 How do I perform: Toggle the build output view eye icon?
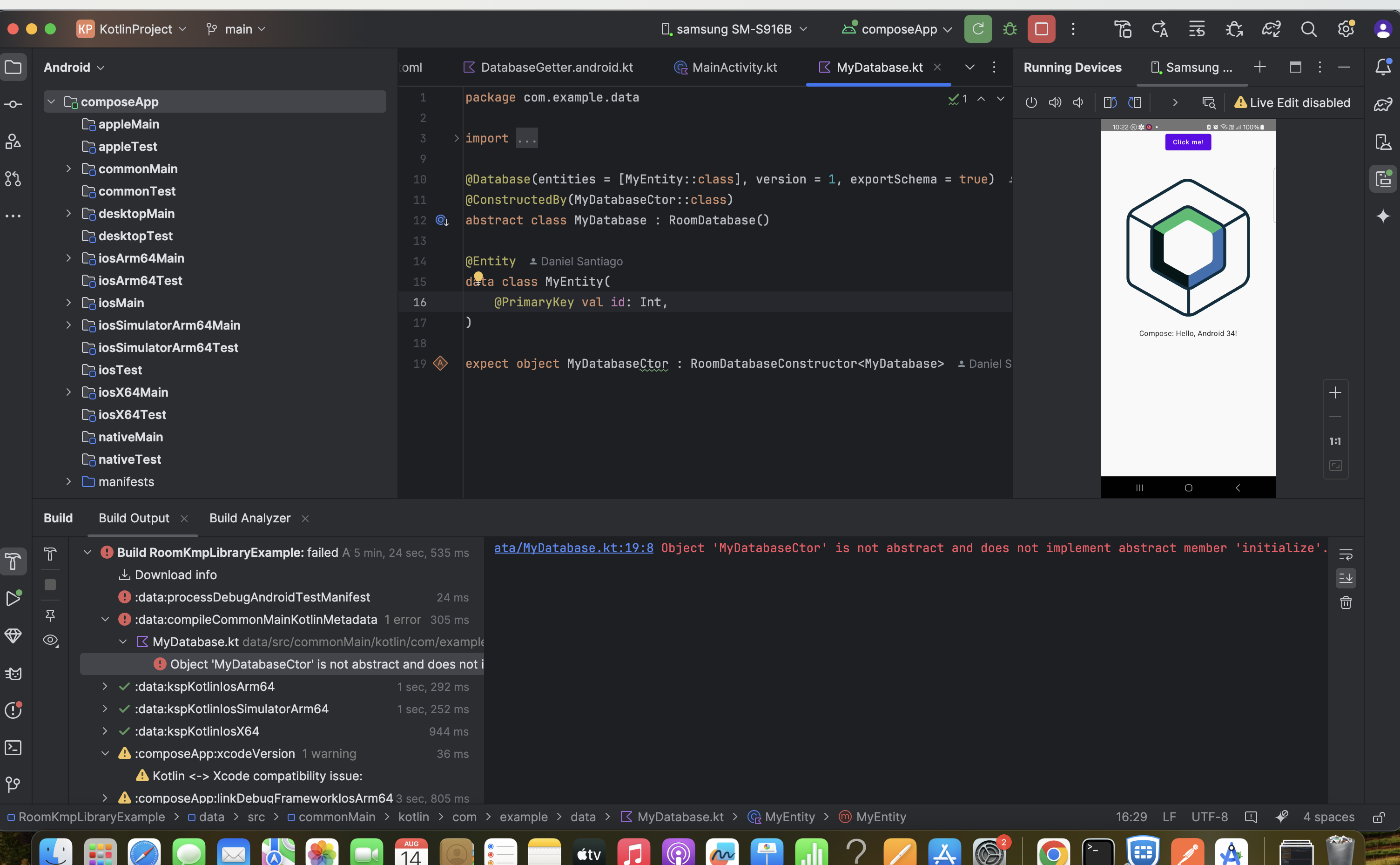coord(50,640)
